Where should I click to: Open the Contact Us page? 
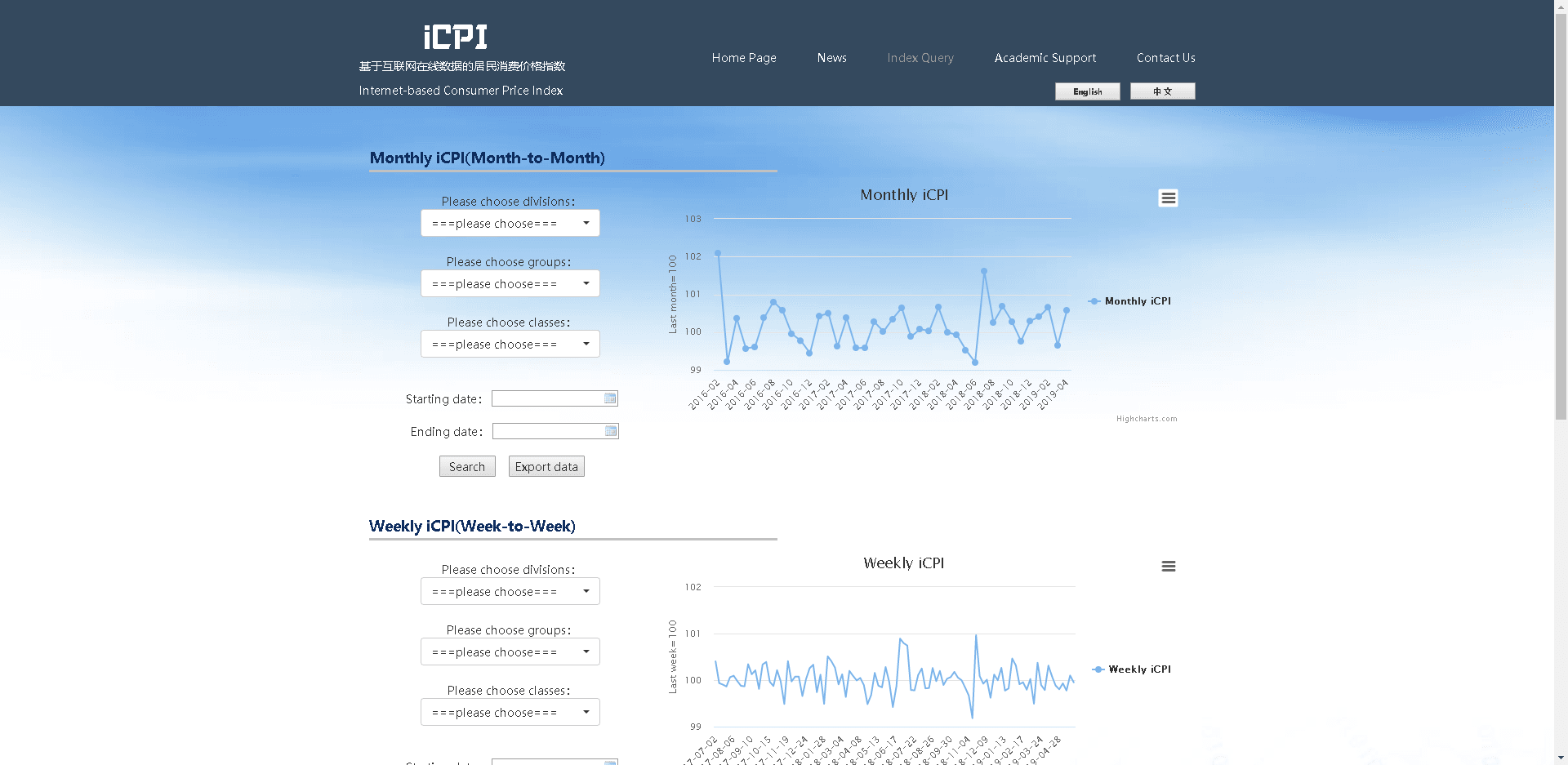coord(1165,58)
